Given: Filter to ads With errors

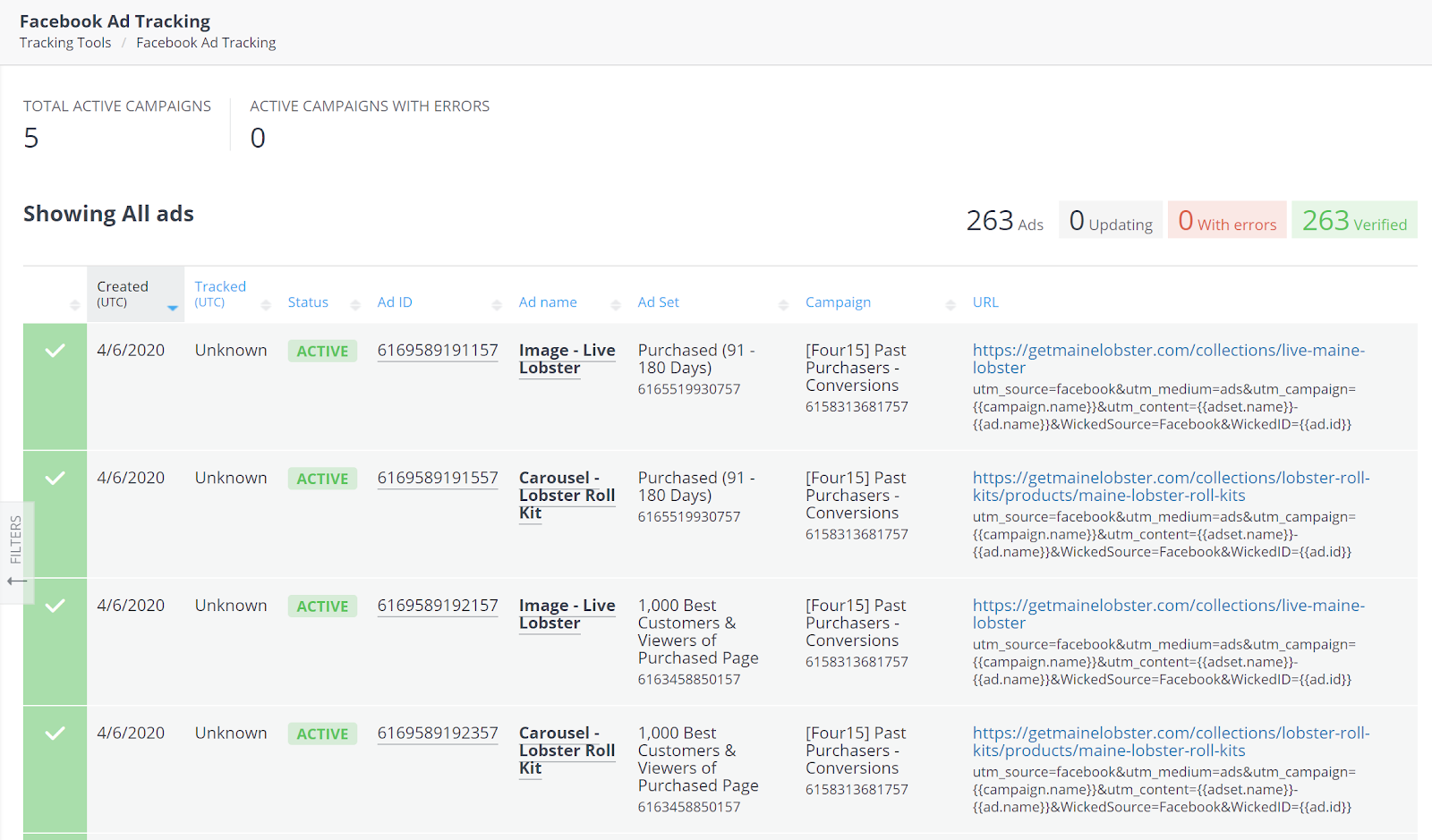Looking at the screenshot, I should (1226, 221).
